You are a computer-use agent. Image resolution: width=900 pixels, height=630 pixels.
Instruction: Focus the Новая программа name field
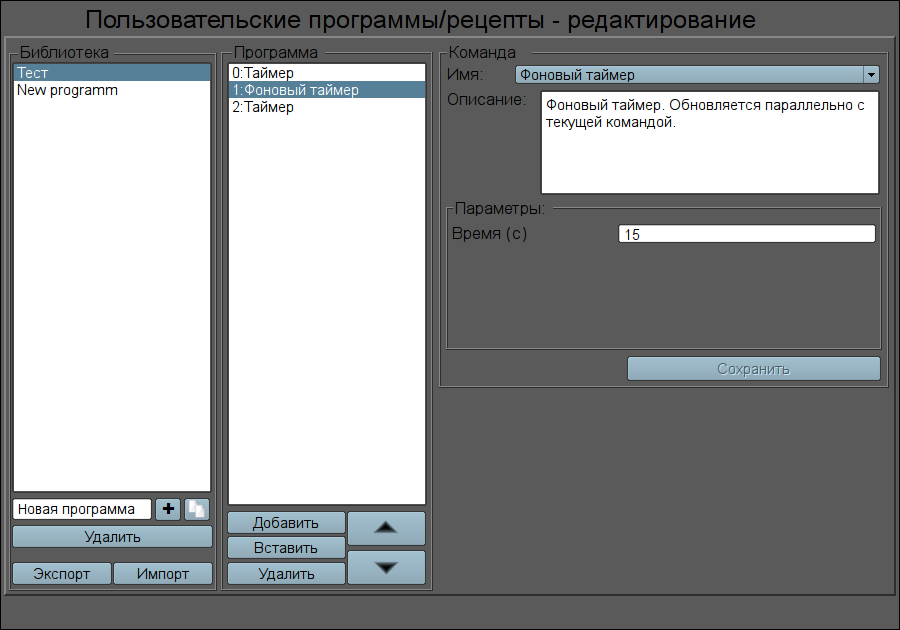coord(82,509)
